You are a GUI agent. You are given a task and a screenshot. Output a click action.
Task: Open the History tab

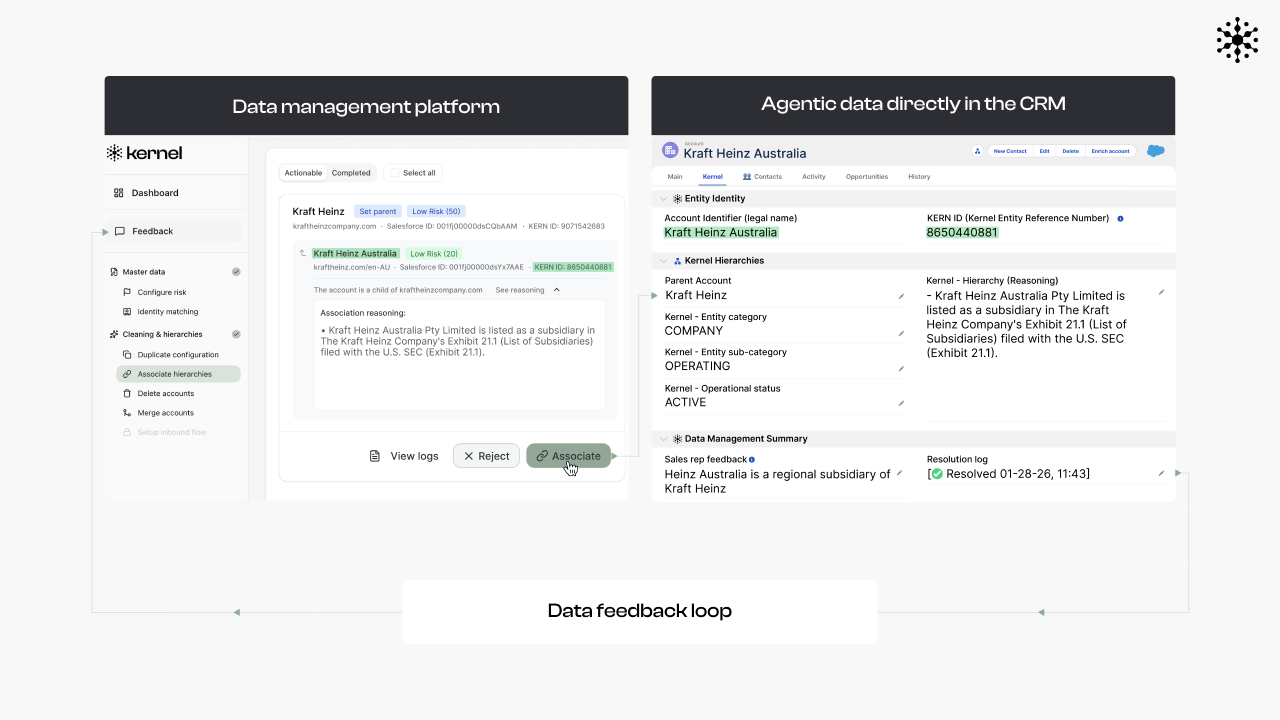(919, 177)
